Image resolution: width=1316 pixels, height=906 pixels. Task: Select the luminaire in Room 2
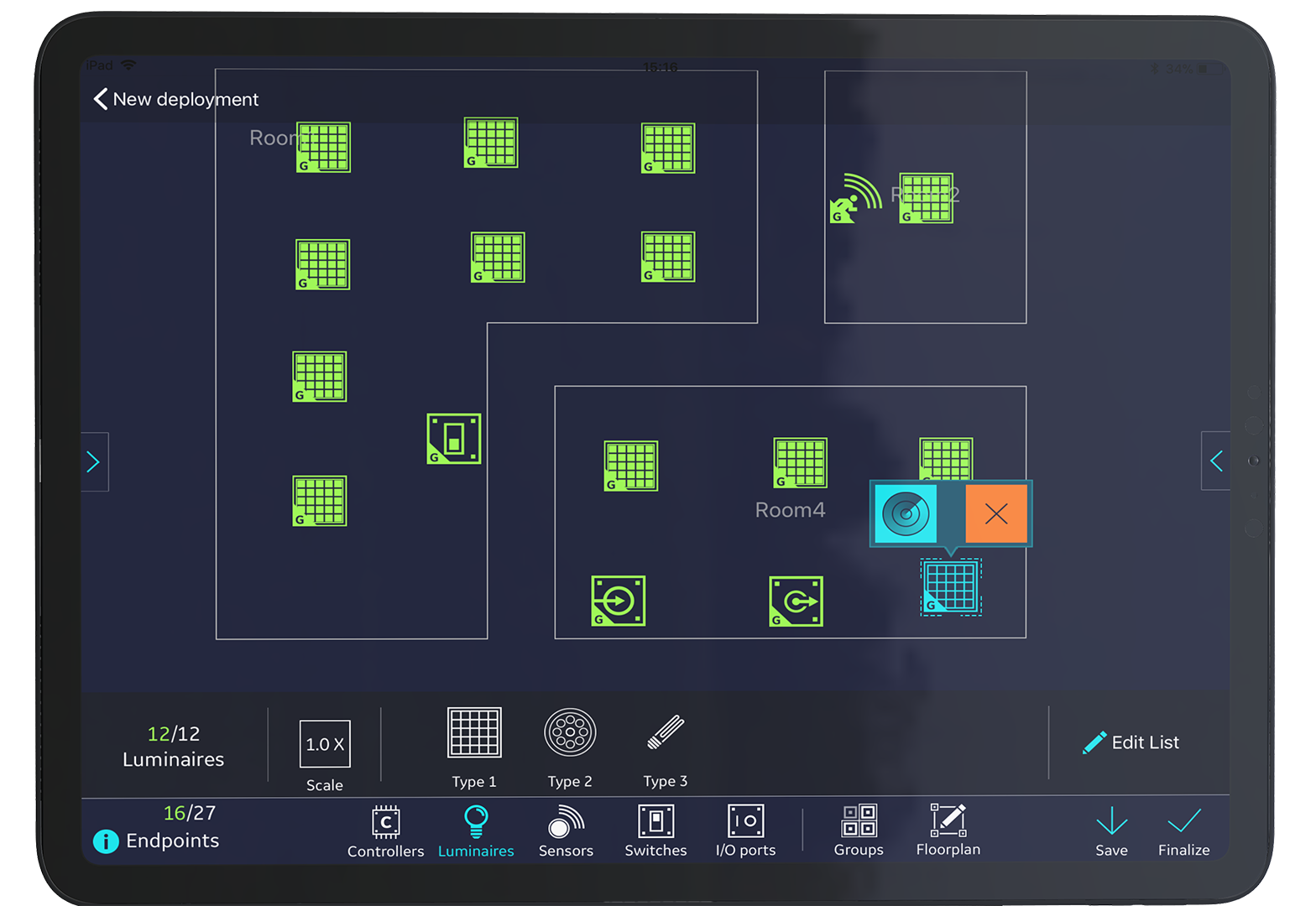coord(926,198)
